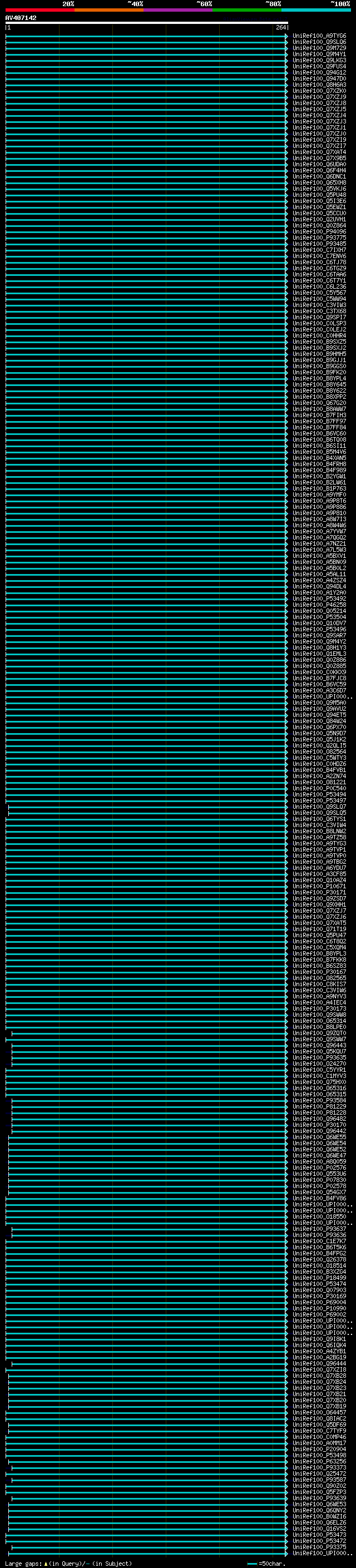The width and height of the screenshot is (356, 1568).
Task: Open hit UniRef100_Q9M729
Action: 319,48
